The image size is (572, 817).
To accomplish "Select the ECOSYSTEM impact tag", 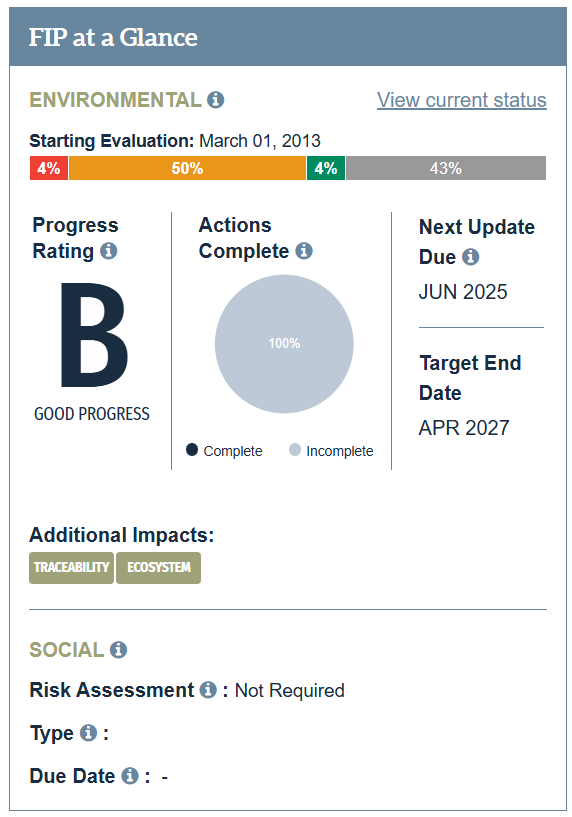I will (158, 567).
